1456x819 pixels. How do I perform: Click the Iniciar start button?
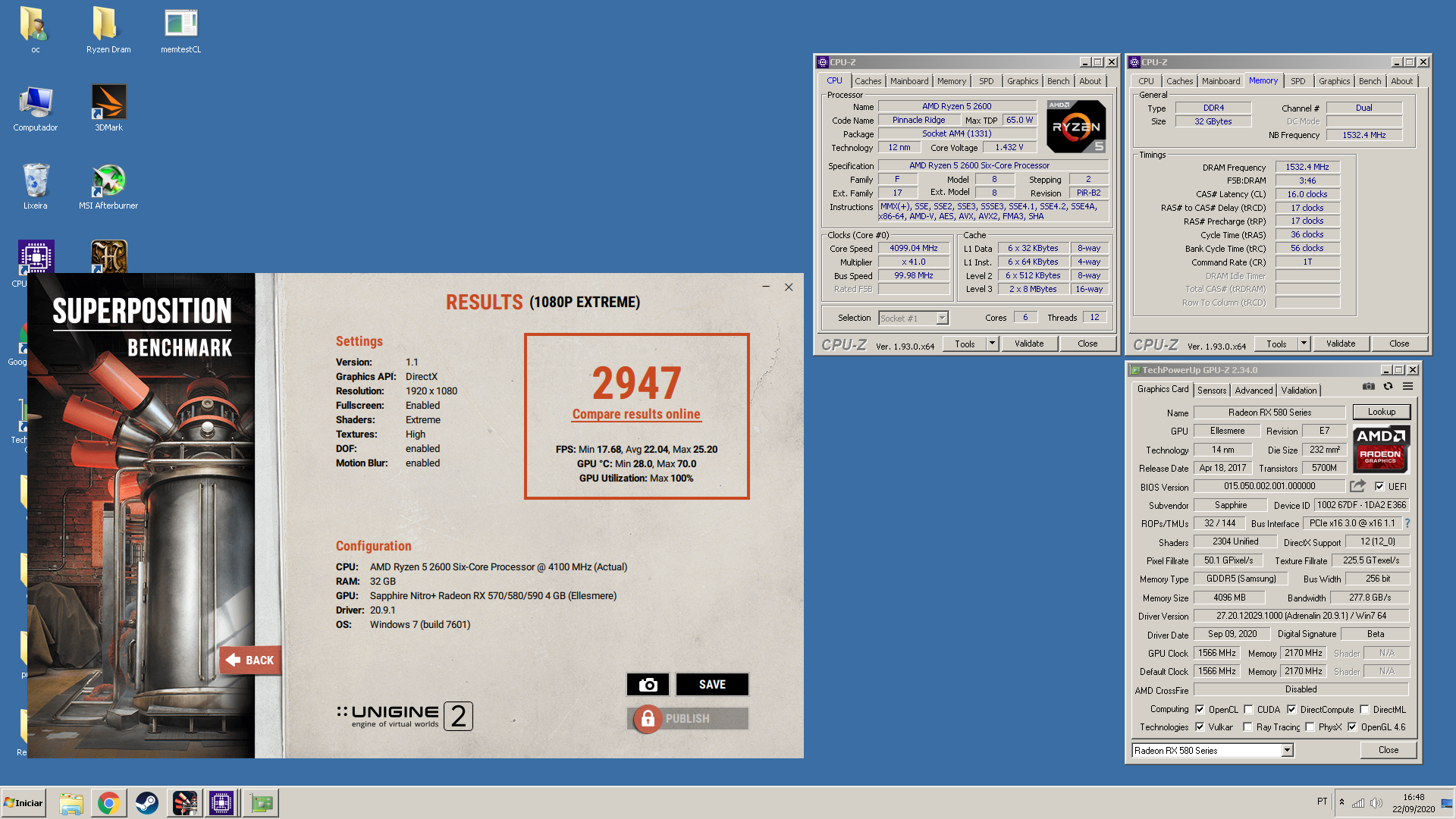[24, 803]
